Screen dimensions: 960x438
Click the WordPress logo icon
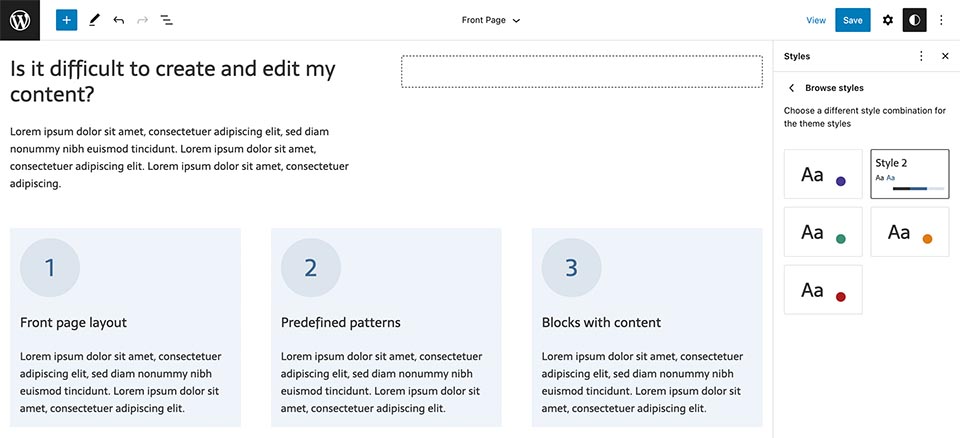[x=20, y=20]
